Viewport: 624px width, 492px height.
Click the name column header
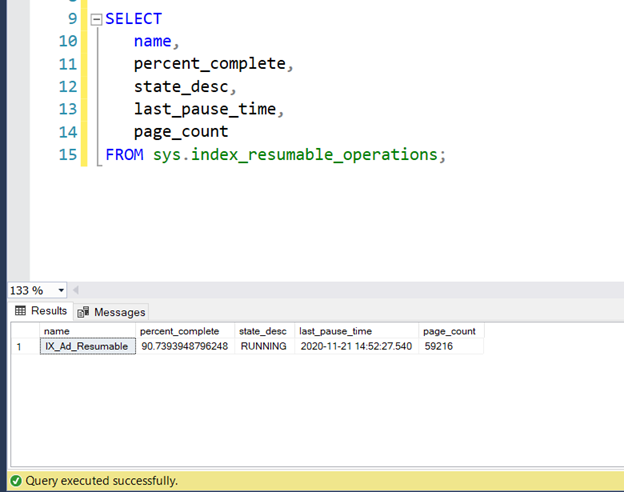tap(88, 331)
